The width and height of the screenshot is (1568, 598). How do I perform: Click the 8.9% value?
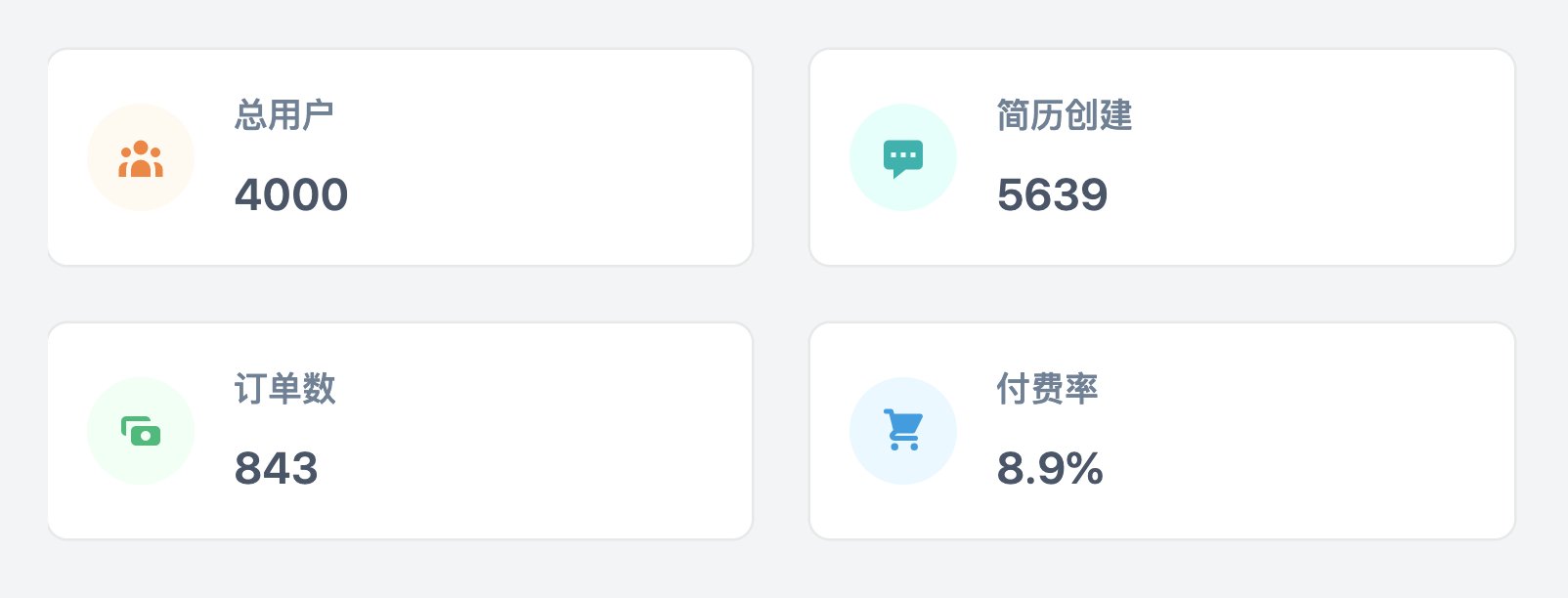(1048, 469)
